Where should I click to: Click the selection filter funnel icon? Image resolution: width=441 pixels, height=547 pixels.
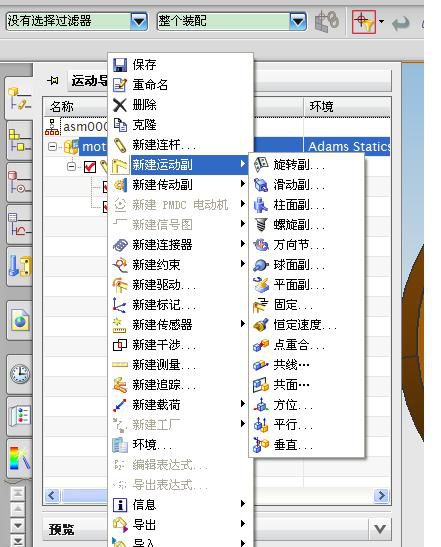tap(364, 22)
